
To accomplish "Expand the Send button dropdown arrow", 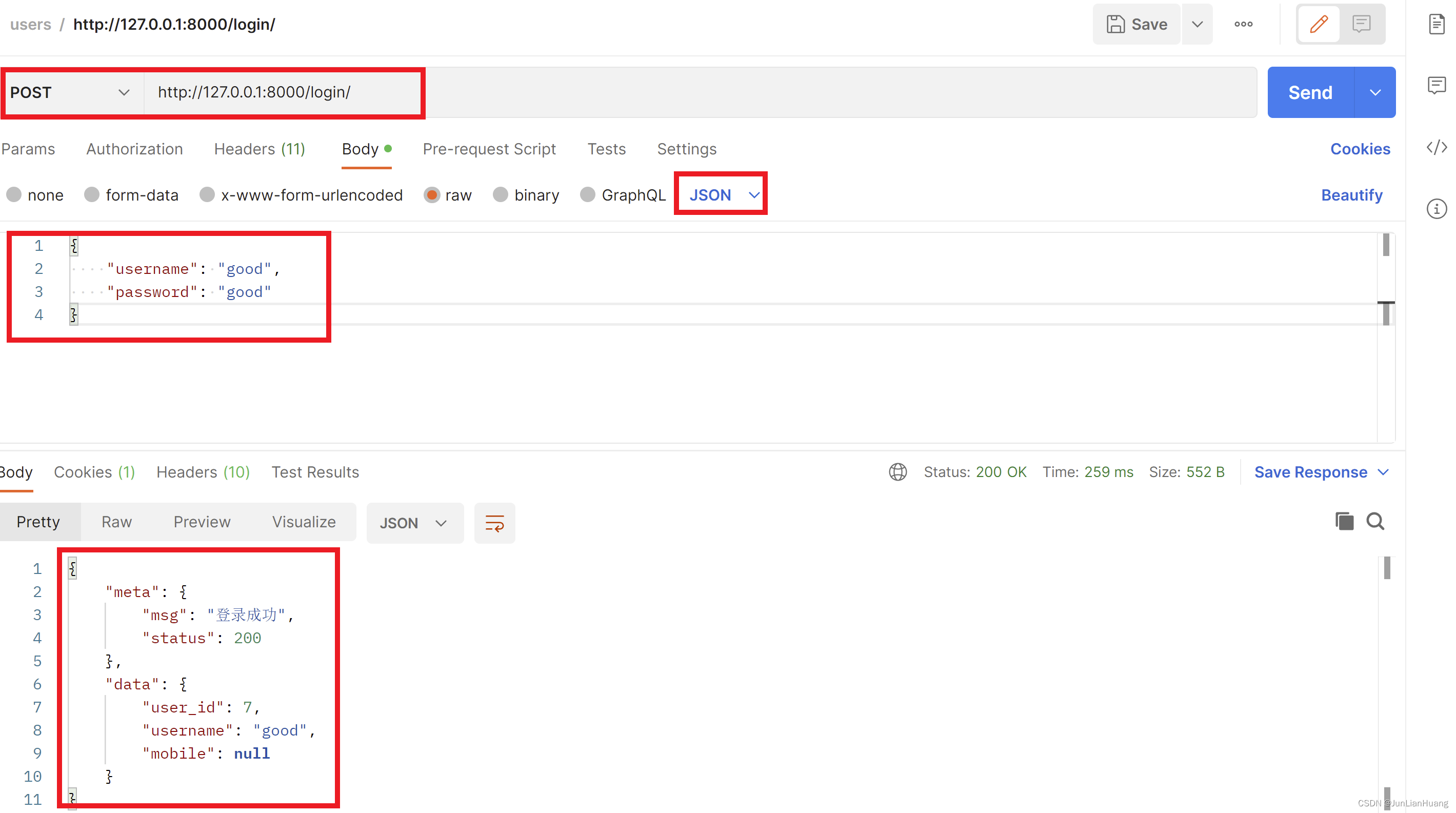I will point(1375,92).
